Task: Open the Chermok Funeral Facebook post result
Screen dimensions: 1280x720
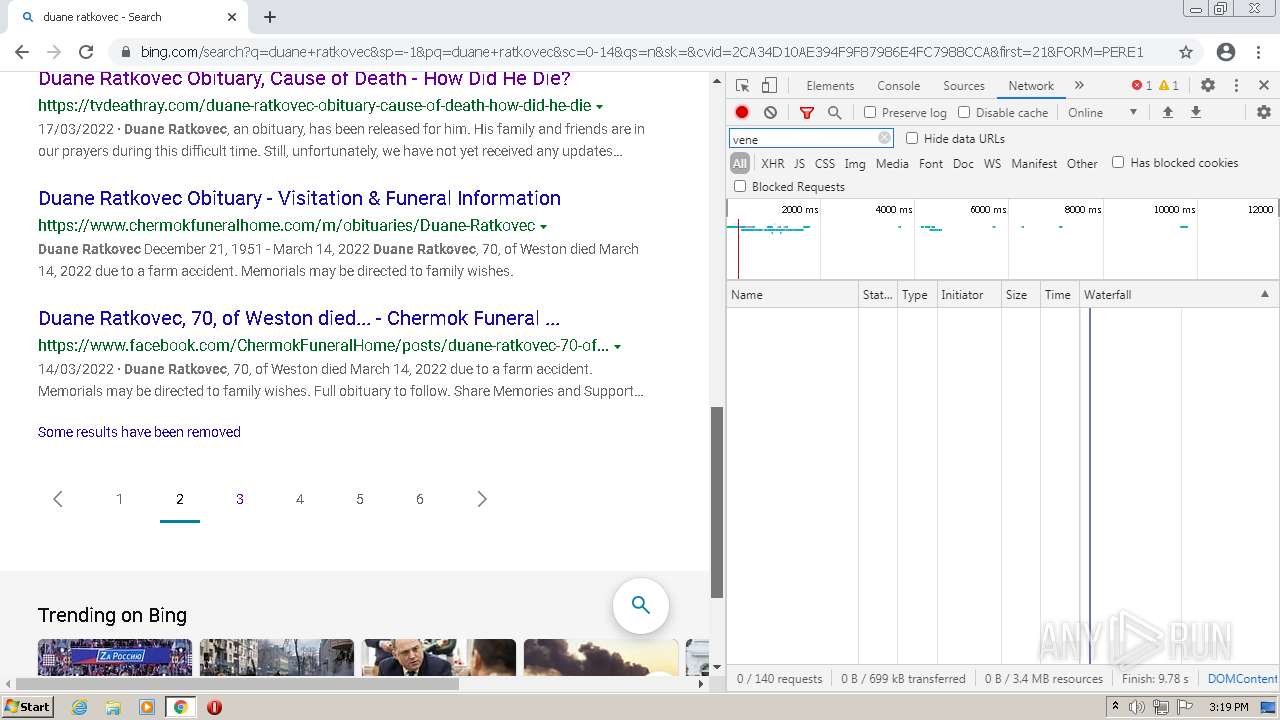Action: point(299,318)
